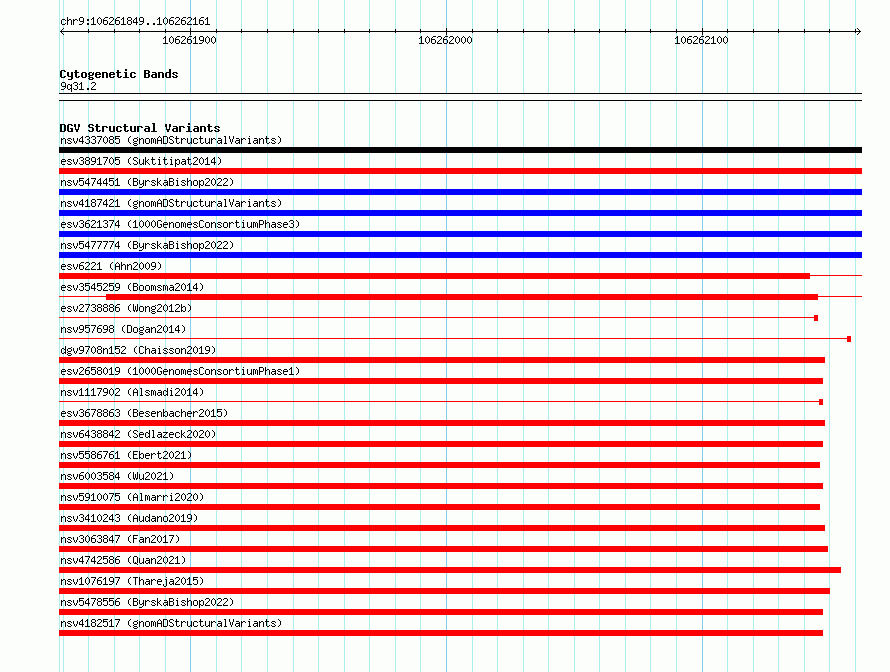Click the chr9:106261849..106262161 coordinate label

pos(135,21)
